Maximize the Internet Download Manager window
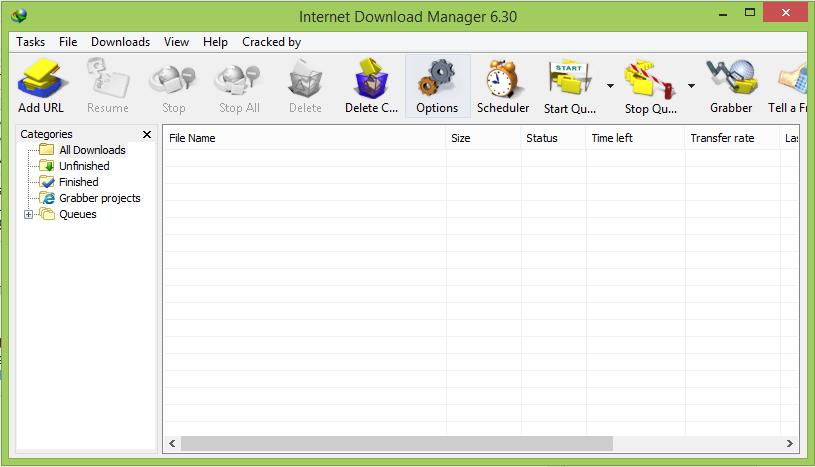 pos(750,13)
